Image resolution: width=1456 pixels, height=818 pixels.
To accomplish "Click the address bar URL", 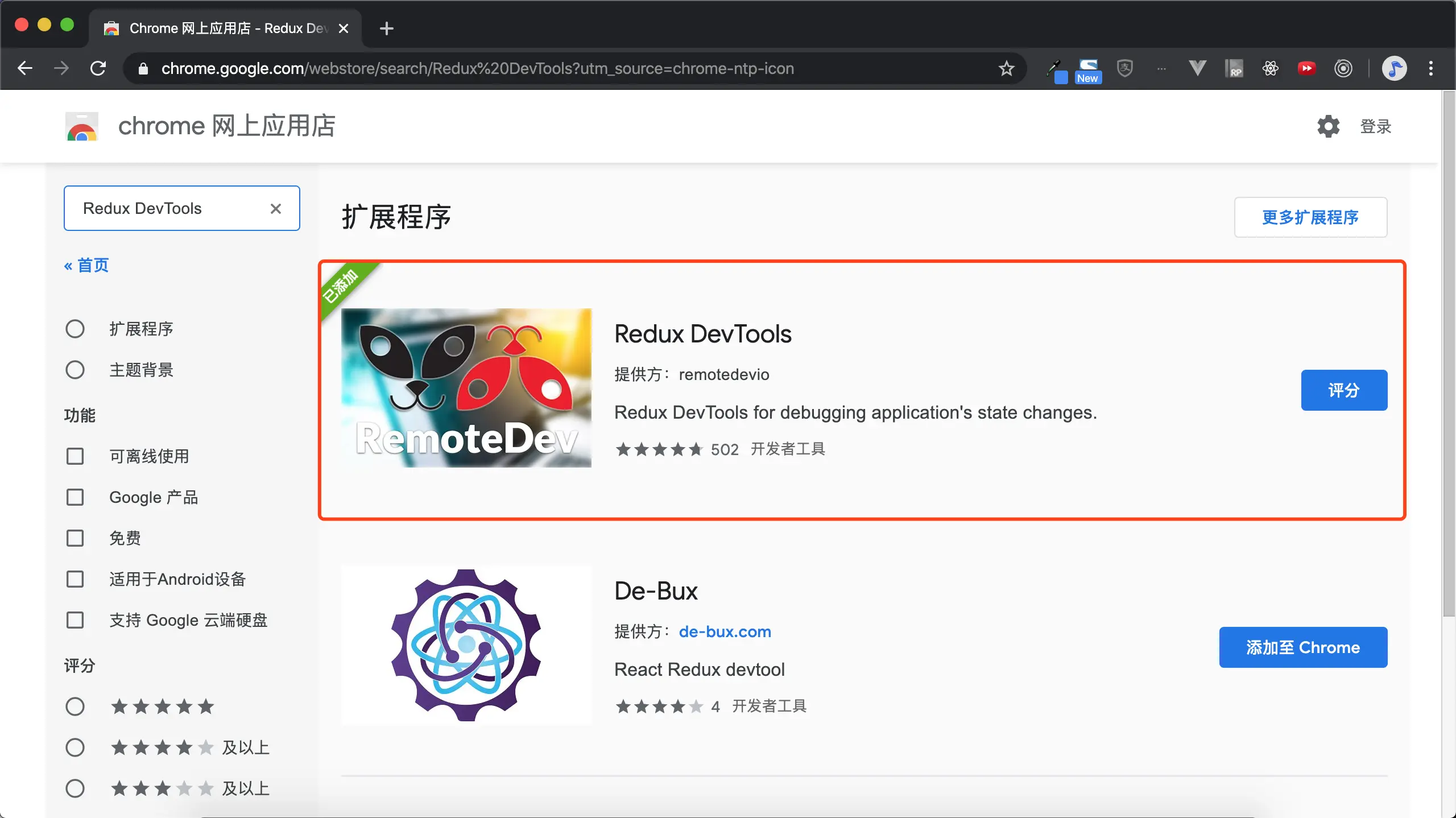I will click(478, 68).
